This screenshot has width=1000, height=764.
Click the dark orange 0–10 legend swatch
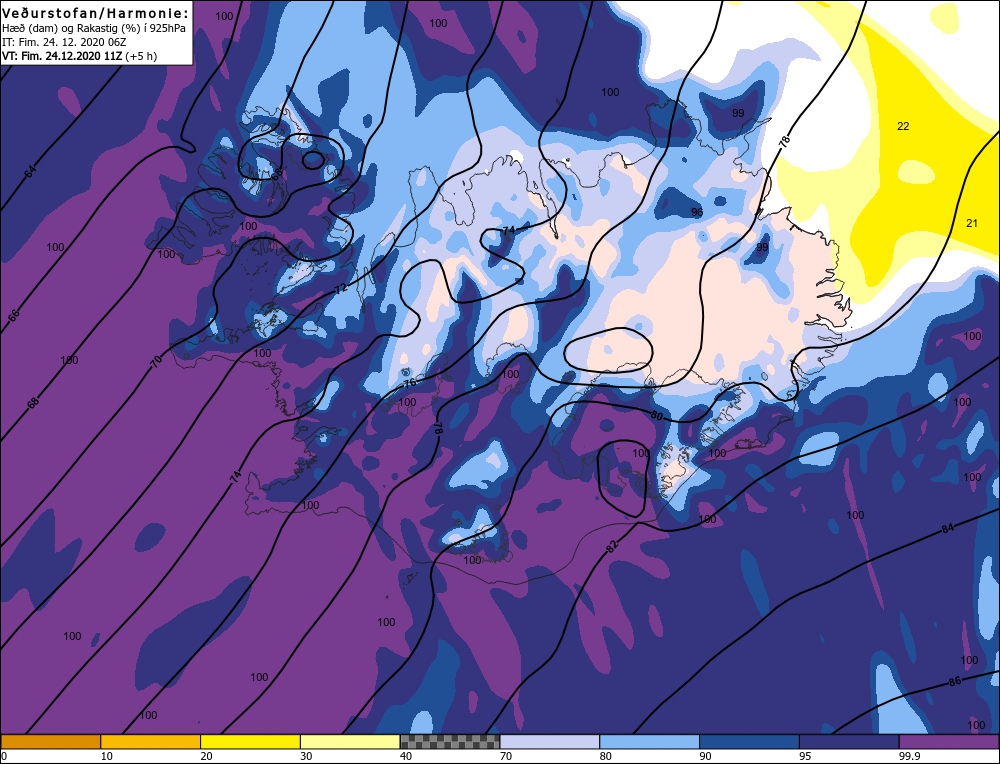tap(50, 741)
